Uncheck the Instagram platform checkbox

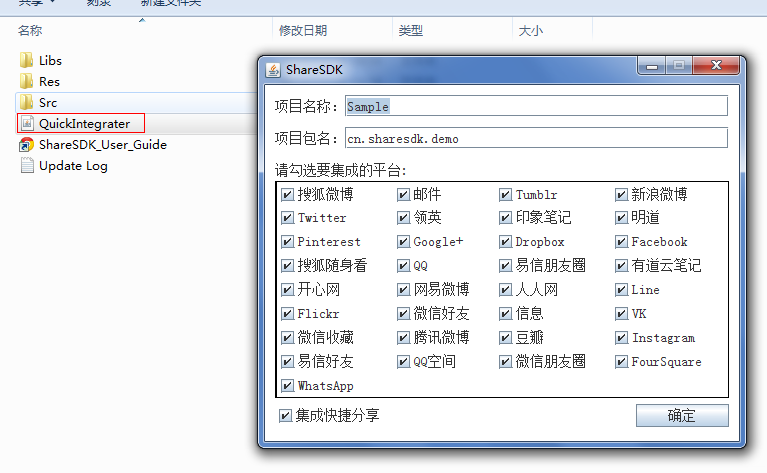[x=621, y=338]
